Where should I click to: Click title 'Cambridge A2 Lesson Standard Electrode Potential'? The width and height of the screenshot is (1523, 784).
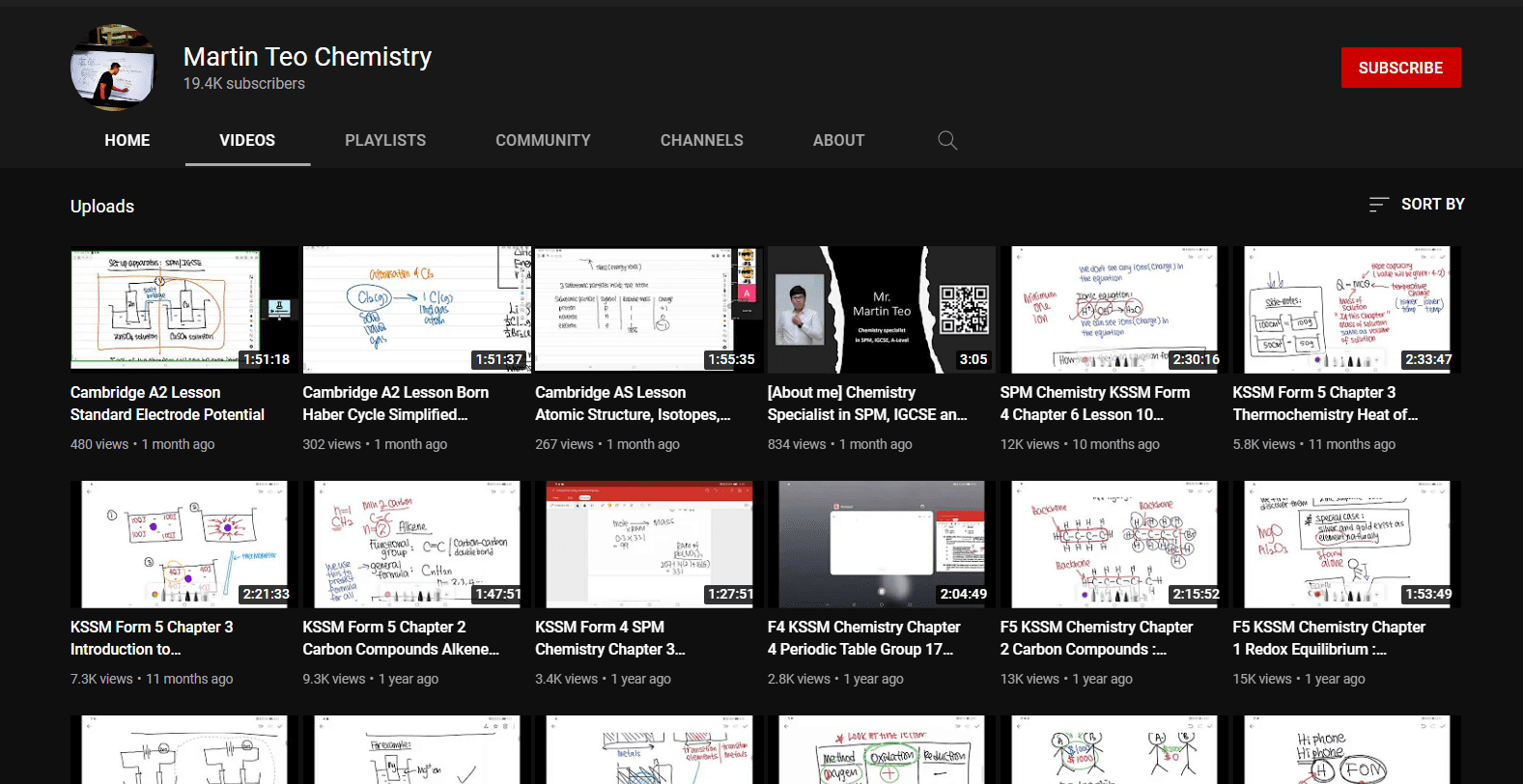[x=167, y=404]
